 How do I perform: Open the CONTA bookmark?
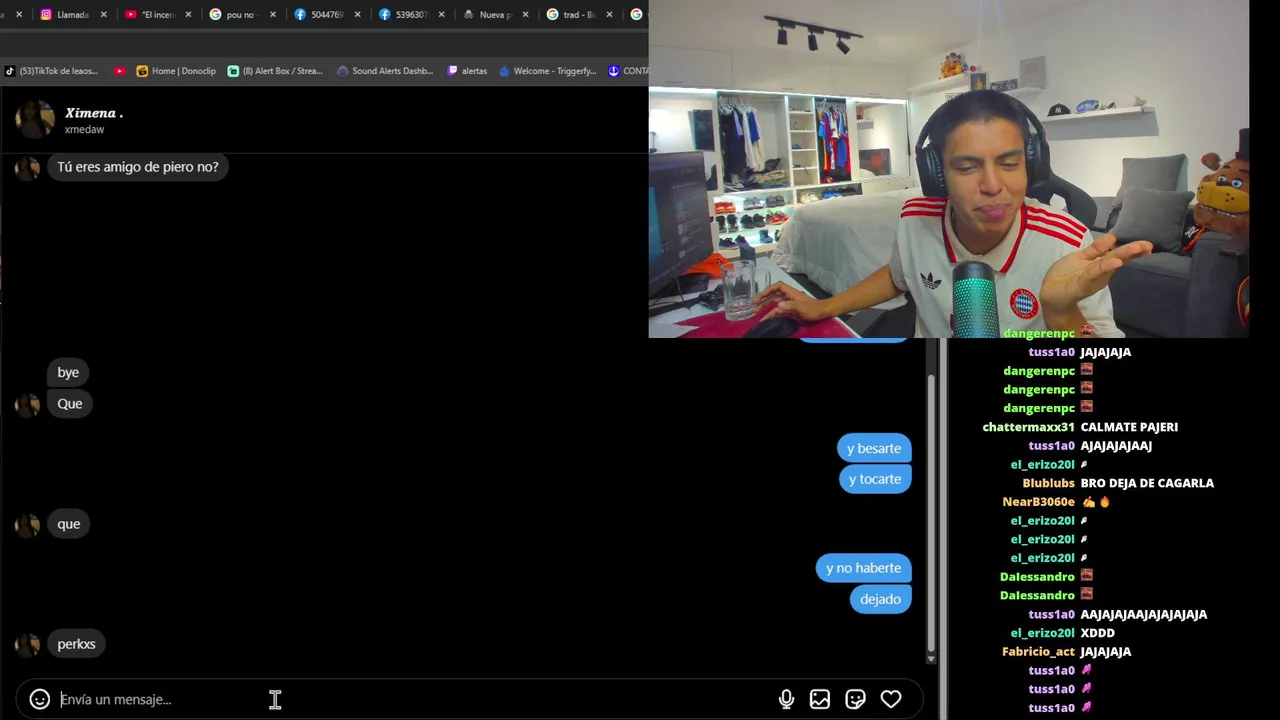coord(628,71)
